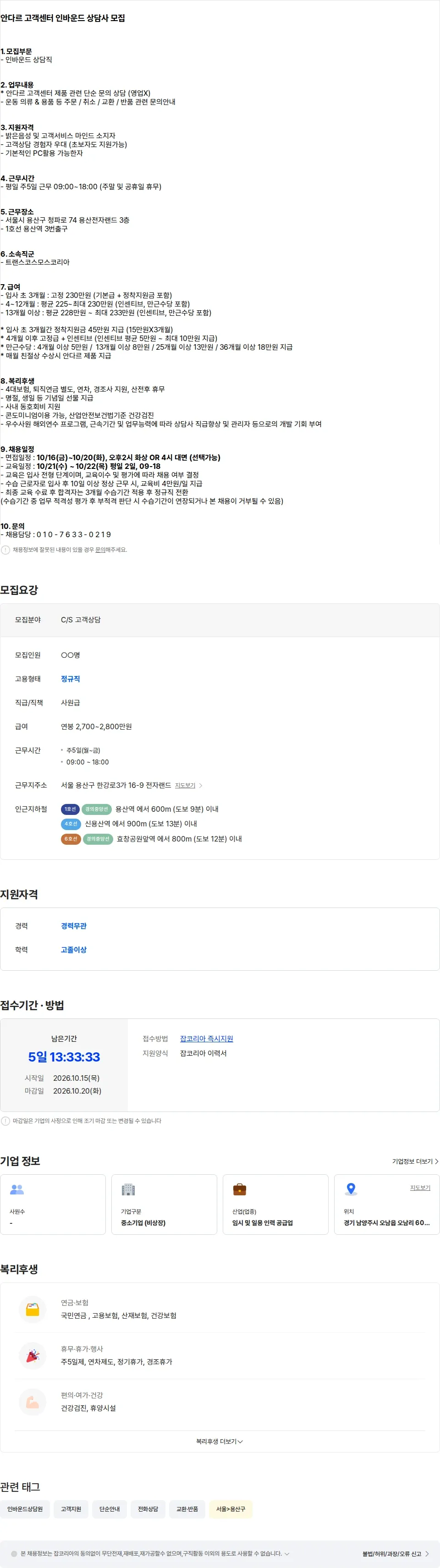Click the 연금·보험 benefit icon
The height and width of the screenshot is (1568, 440).
tap(33, 1309)
